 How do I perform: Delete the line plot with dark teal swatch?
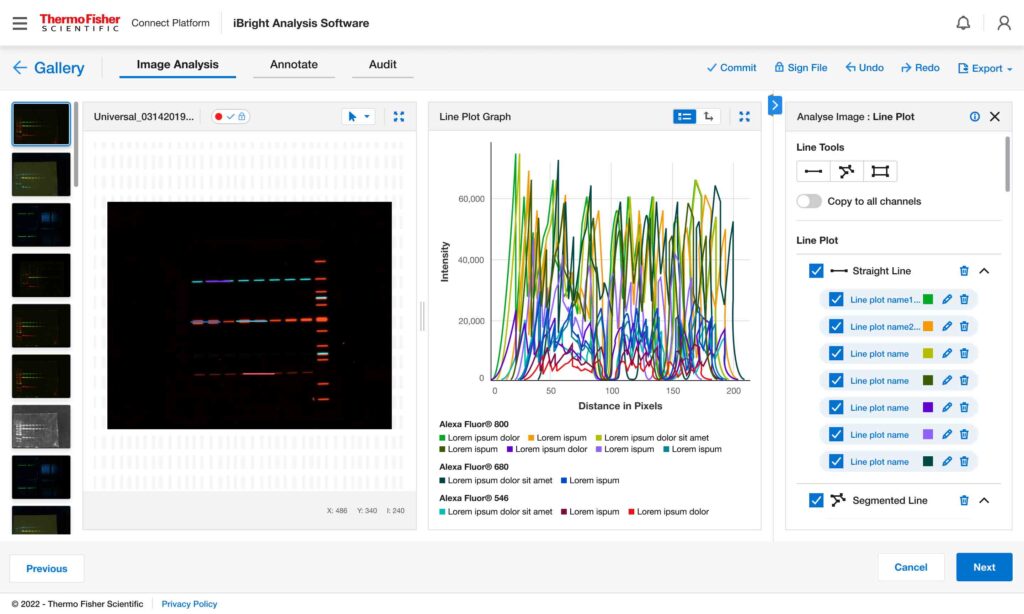point(964,461)
